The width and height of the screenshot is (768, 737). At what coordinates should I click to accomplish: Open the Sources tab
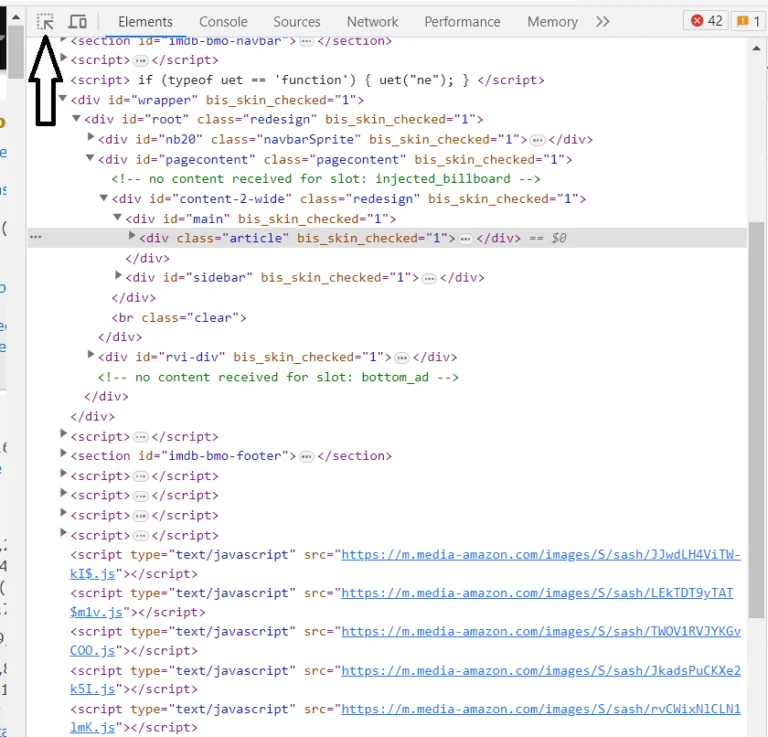tap(297, 22)
